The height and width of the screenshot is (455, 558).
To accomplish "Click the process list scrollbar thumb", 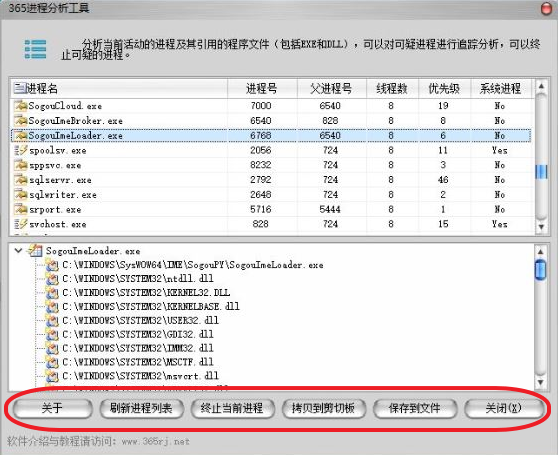I will coord(541,172).
